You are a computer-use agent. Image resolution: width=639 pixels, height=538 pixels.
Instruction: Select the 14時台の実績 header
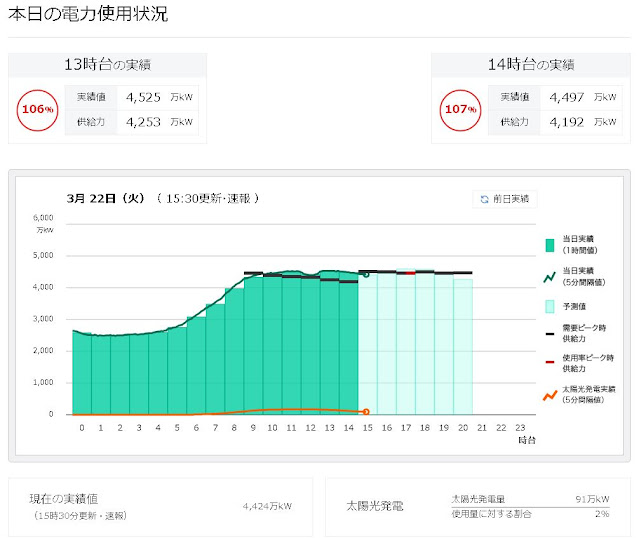click(531, 64)
